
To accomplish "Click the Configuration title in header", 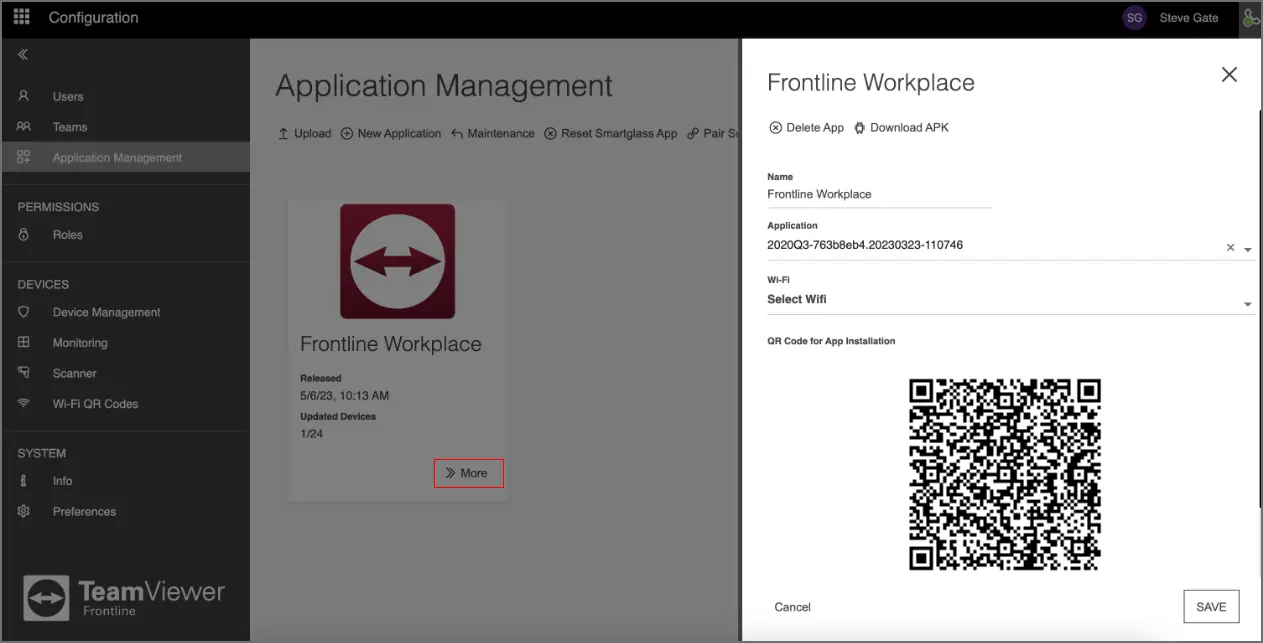I will point(93,18).
